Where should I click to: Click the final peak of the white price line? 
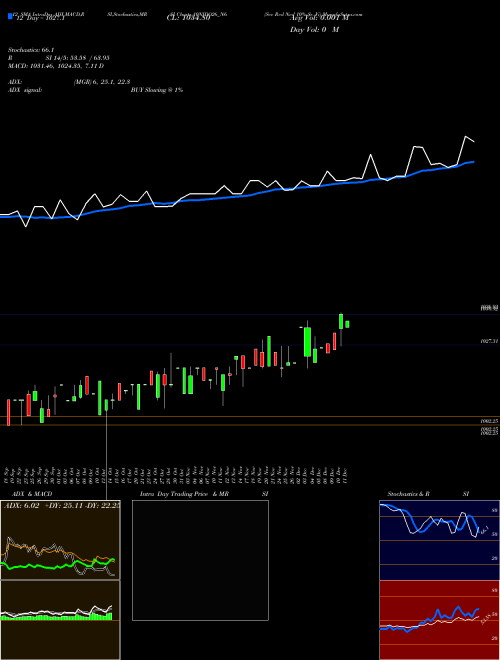pos(465,136)
